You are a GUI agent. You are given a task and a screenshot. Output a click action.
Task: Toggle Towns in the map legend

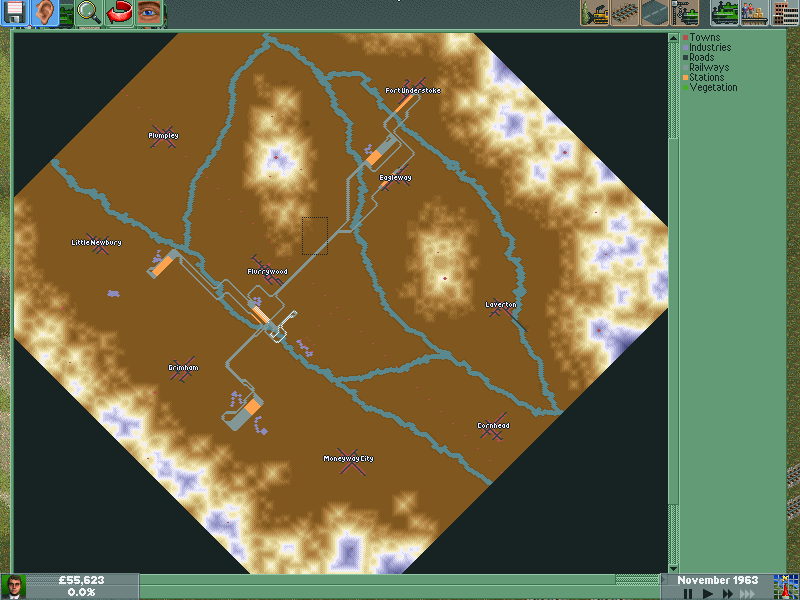702,37
